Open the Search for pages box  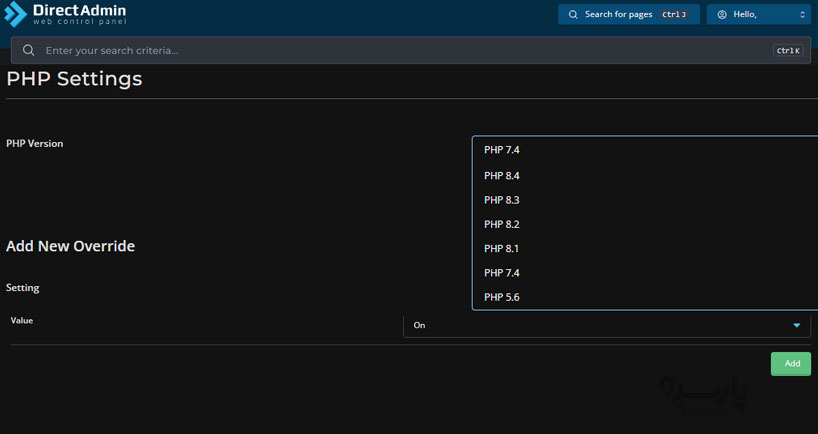pyautogui.click(x=629, y=15)
